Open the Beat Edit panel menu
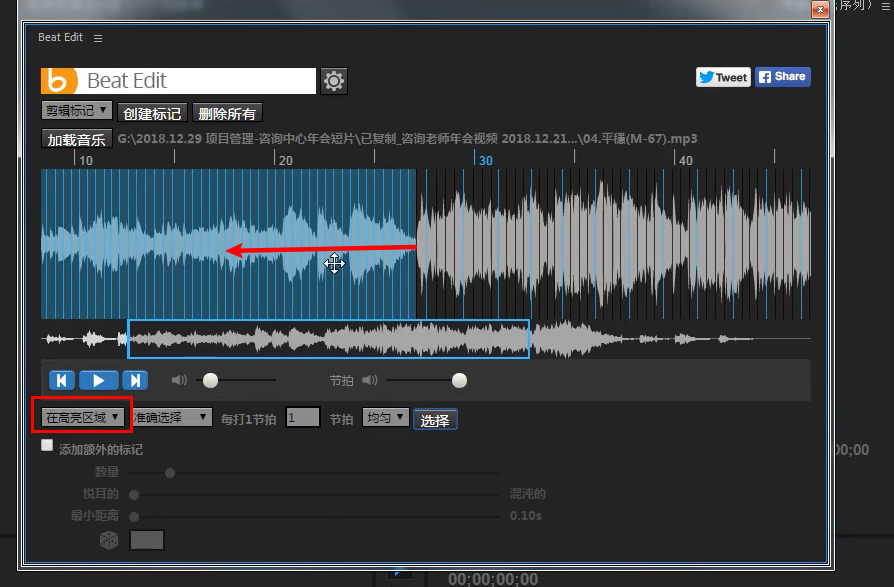Viewport: 894px width, 587px height. coord(98,38)
